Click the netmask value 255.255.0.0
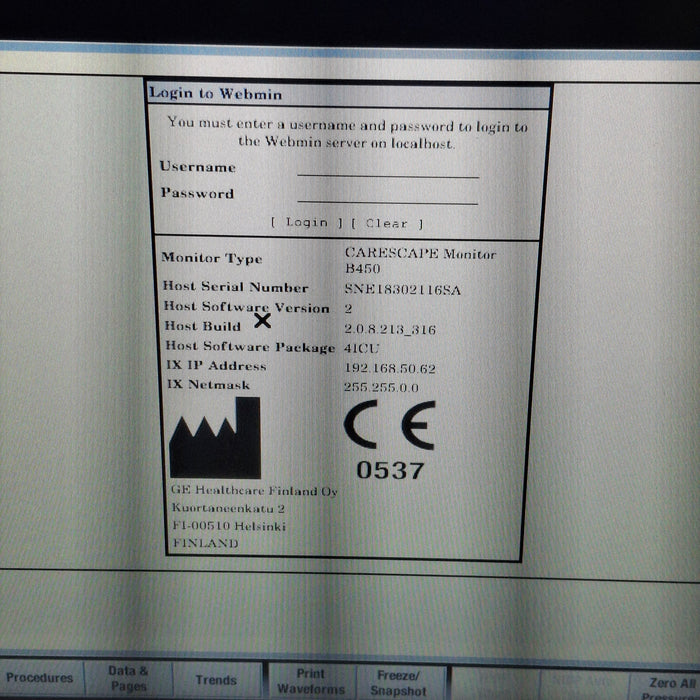Image resolution: width=700 pixels, height=700 pixels. pos(381,387)
